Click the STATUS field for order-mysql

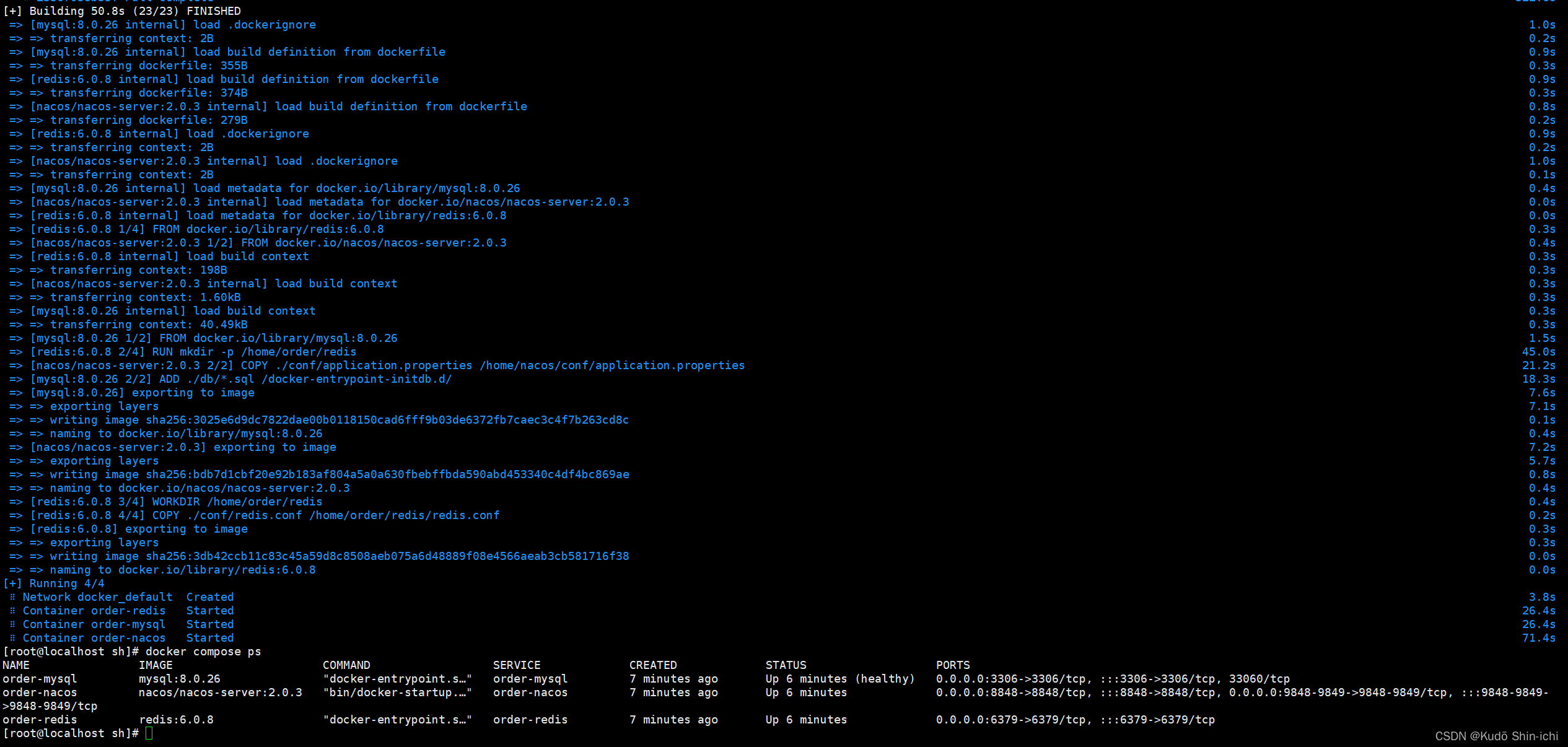[837, 678]
